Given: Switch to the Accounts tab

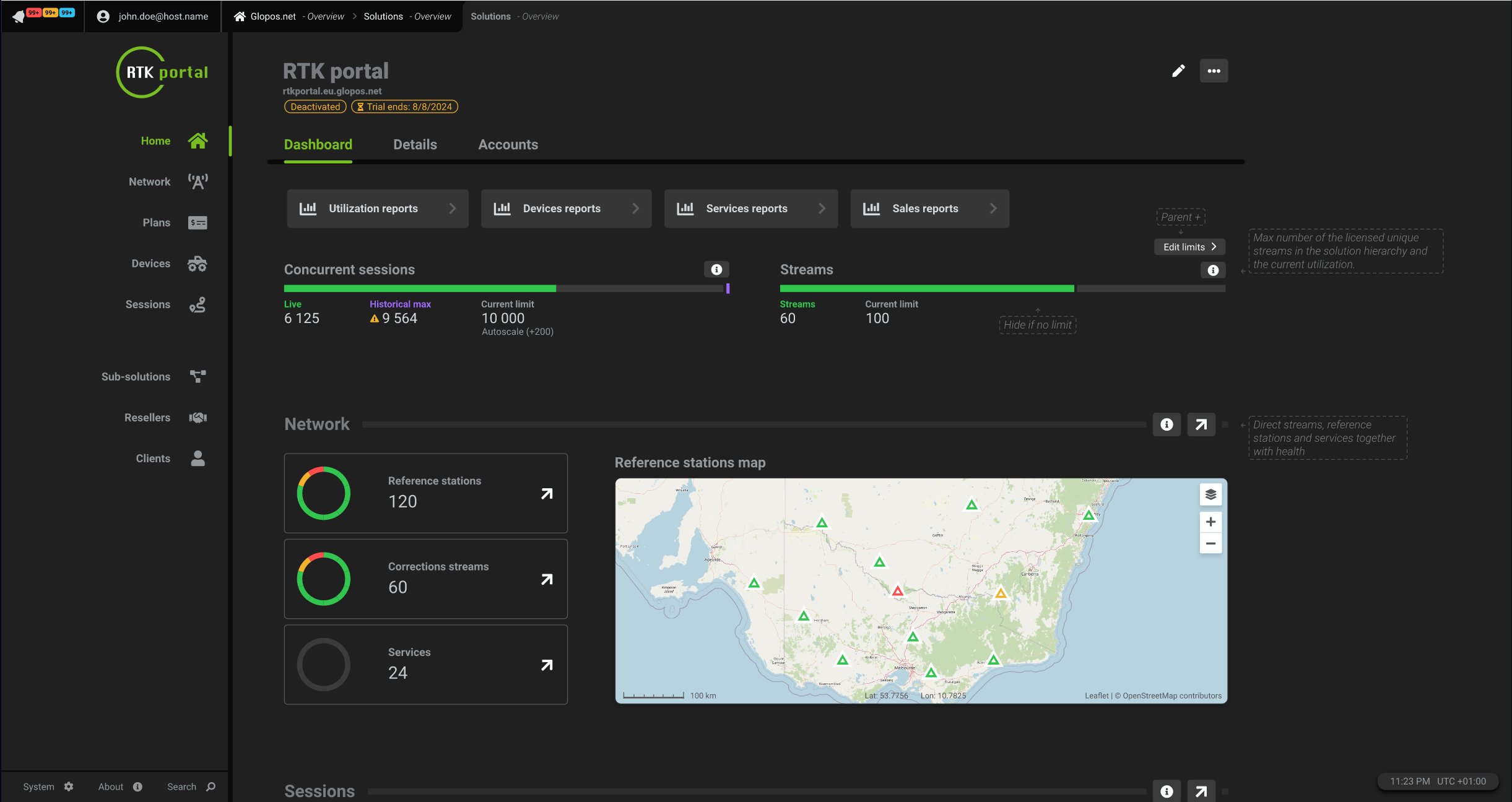Looking at the screenshot, I should click(507, 144).
